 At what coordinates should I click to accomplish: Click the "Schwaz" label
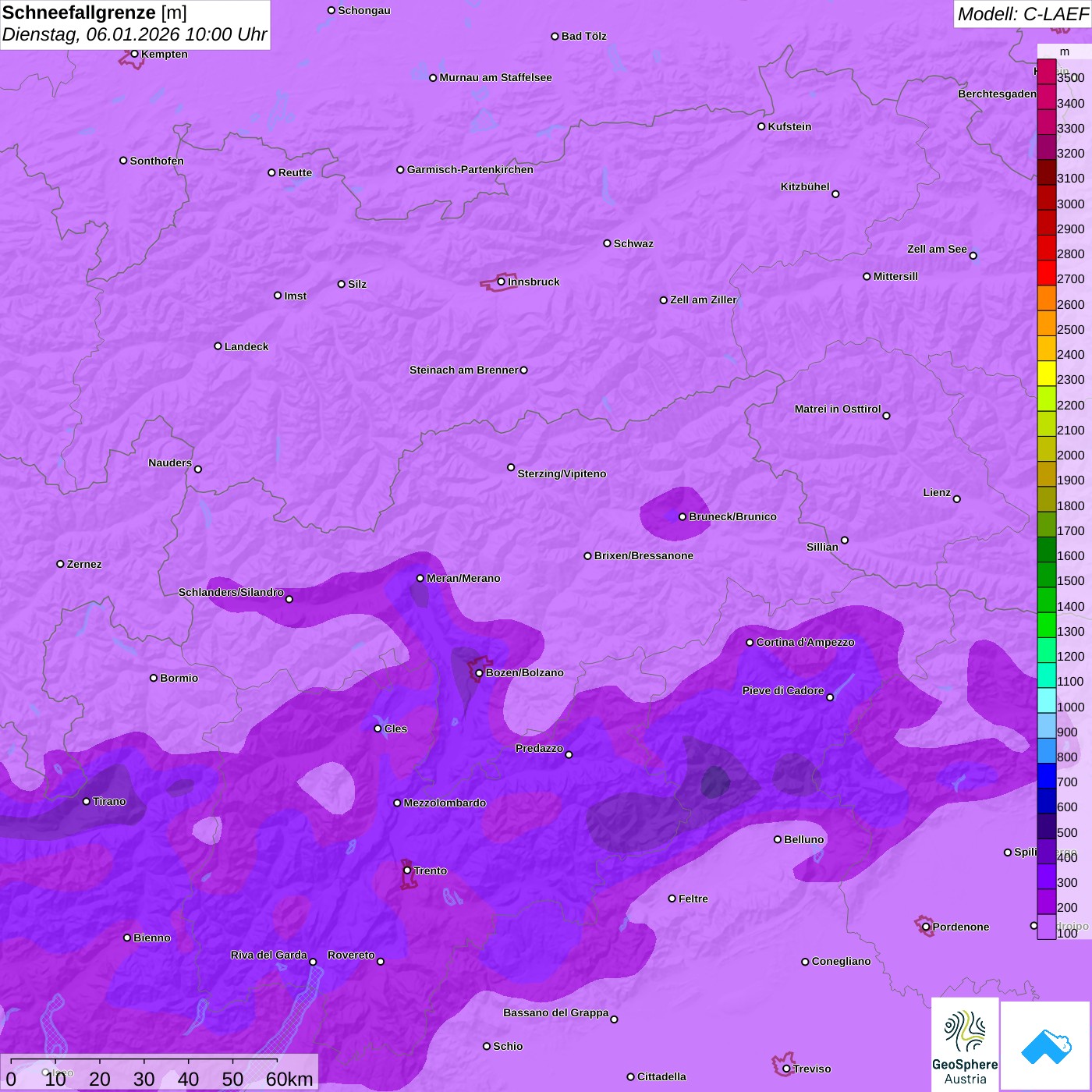pyautogui.click(x=633, y=243)
